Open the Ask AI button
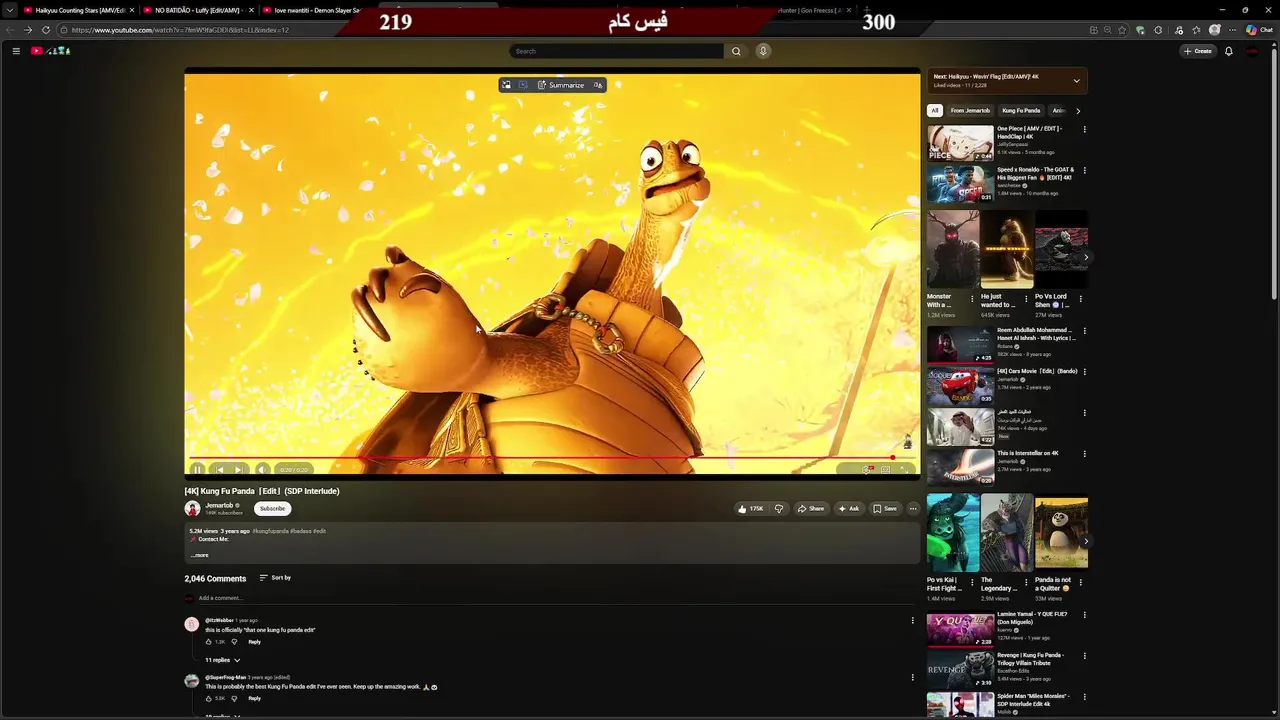 [x=849, y=509]
